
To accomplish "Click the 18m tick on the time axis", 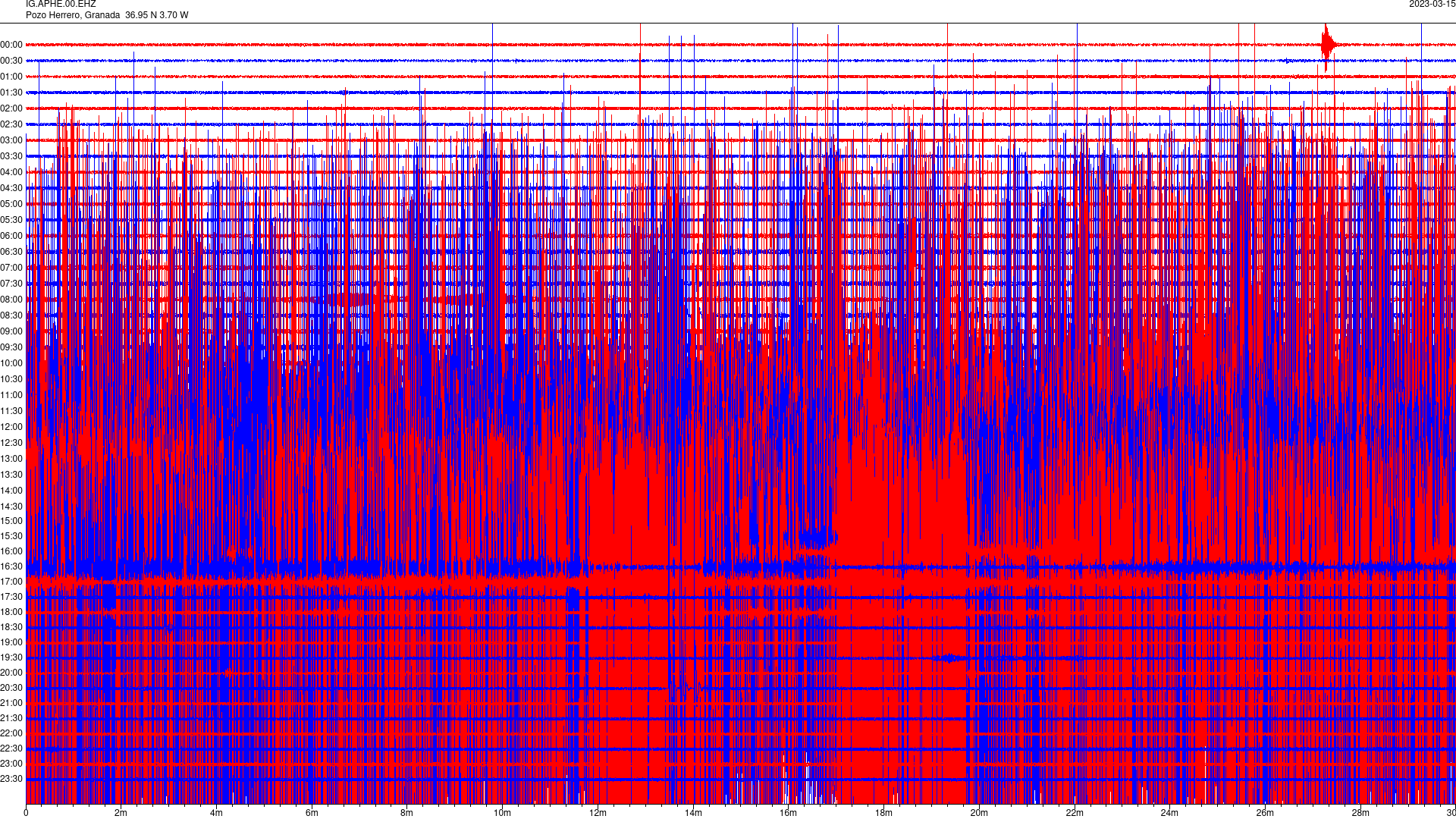I will [883, 813].
